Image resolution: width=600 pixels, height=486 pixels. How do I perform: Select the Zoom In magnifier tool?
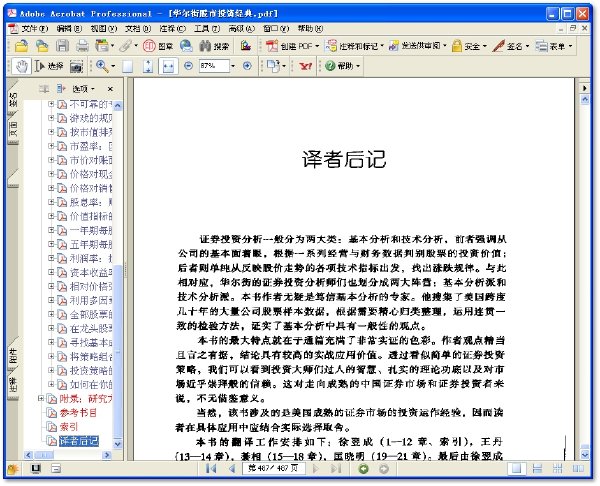click(102, 66)
